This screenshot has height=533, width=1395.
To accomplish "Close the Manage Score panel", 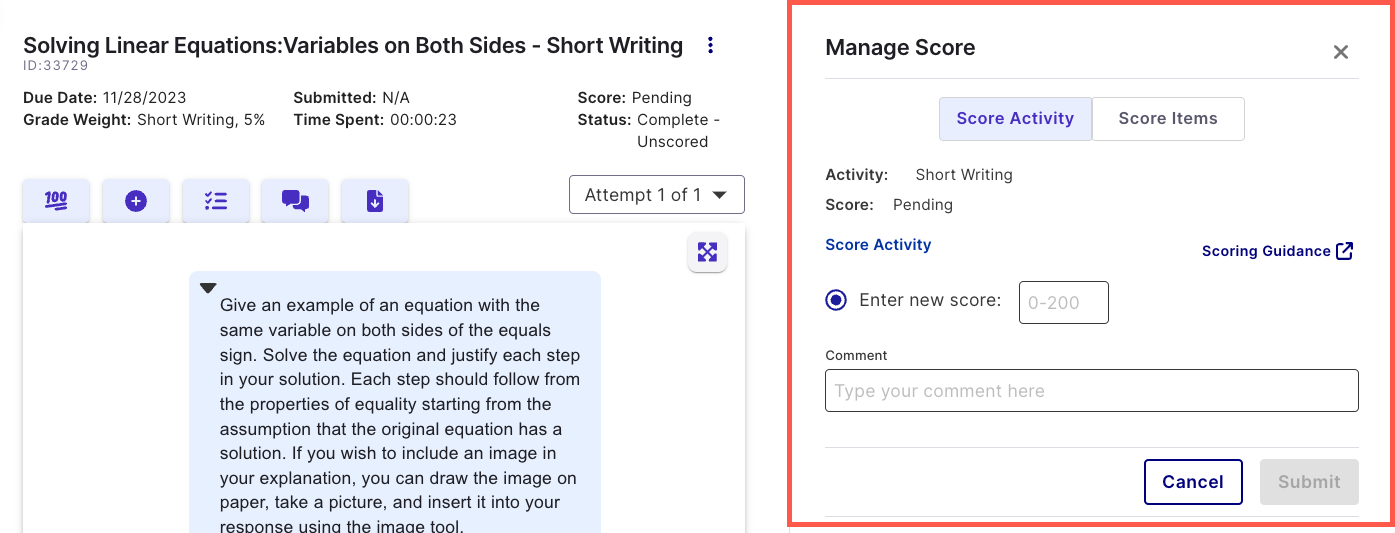I will click(1341, 52).
